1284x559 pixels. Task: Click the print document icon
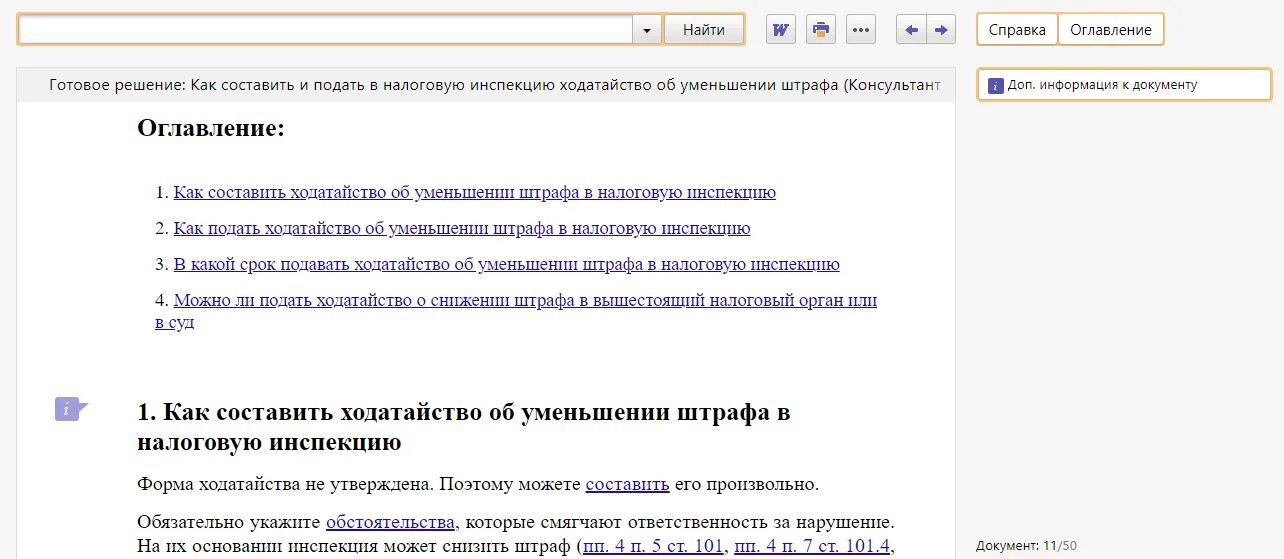(x=821, y=30)
